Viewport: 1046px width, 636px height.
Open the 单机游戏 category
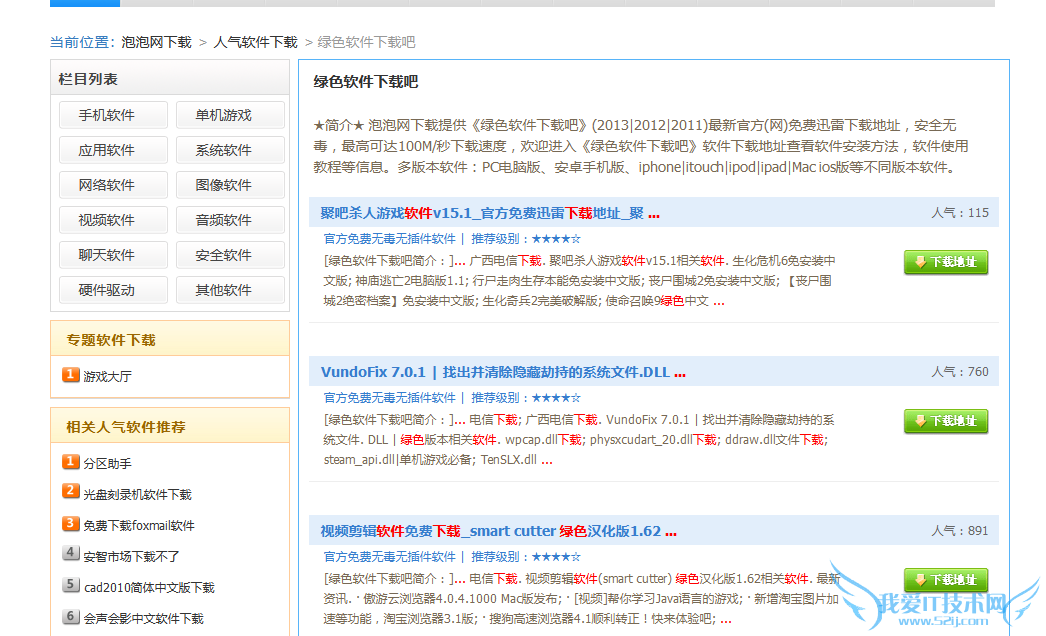tap(224, 115)
